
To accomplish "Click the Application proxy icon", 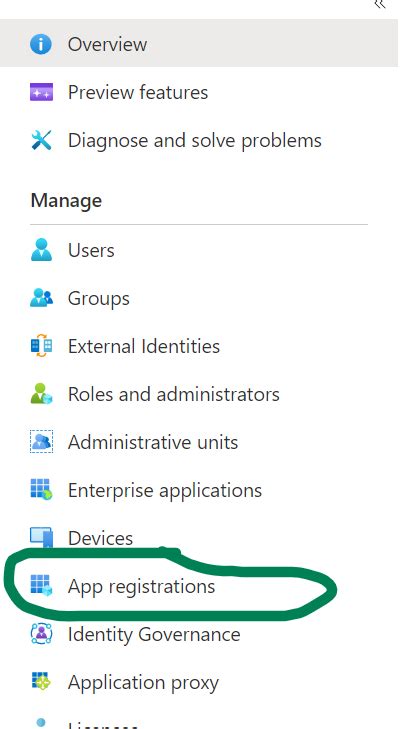I will point(41,681).
